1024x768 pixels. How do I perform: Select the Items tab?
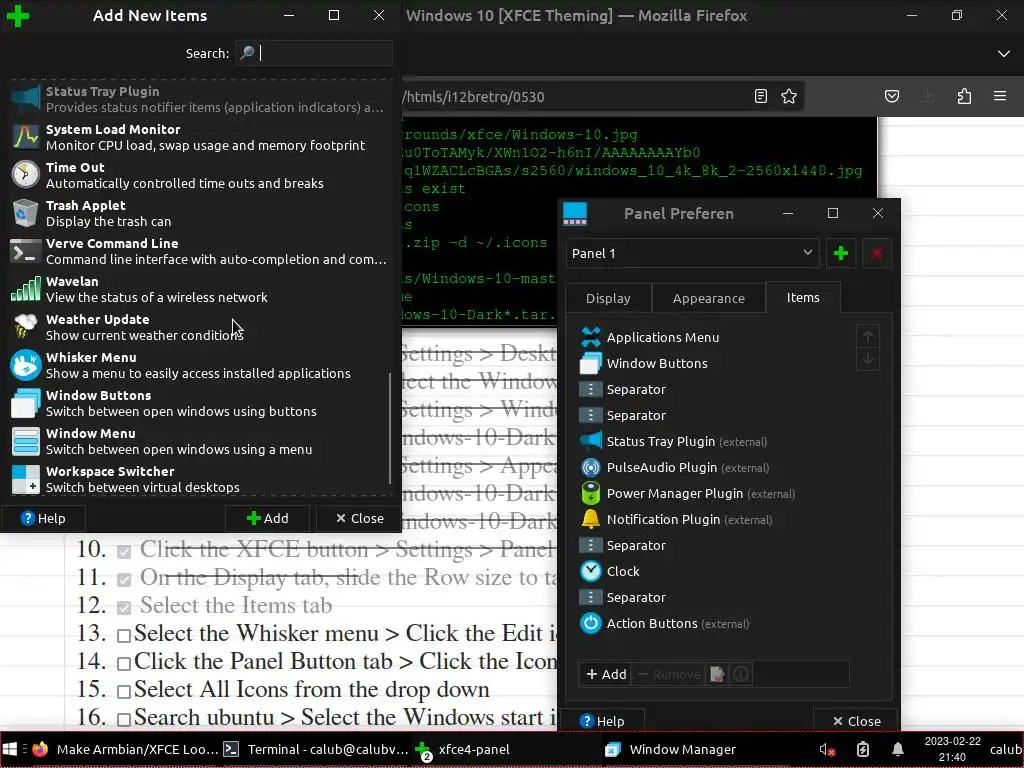tap(803, 298)
